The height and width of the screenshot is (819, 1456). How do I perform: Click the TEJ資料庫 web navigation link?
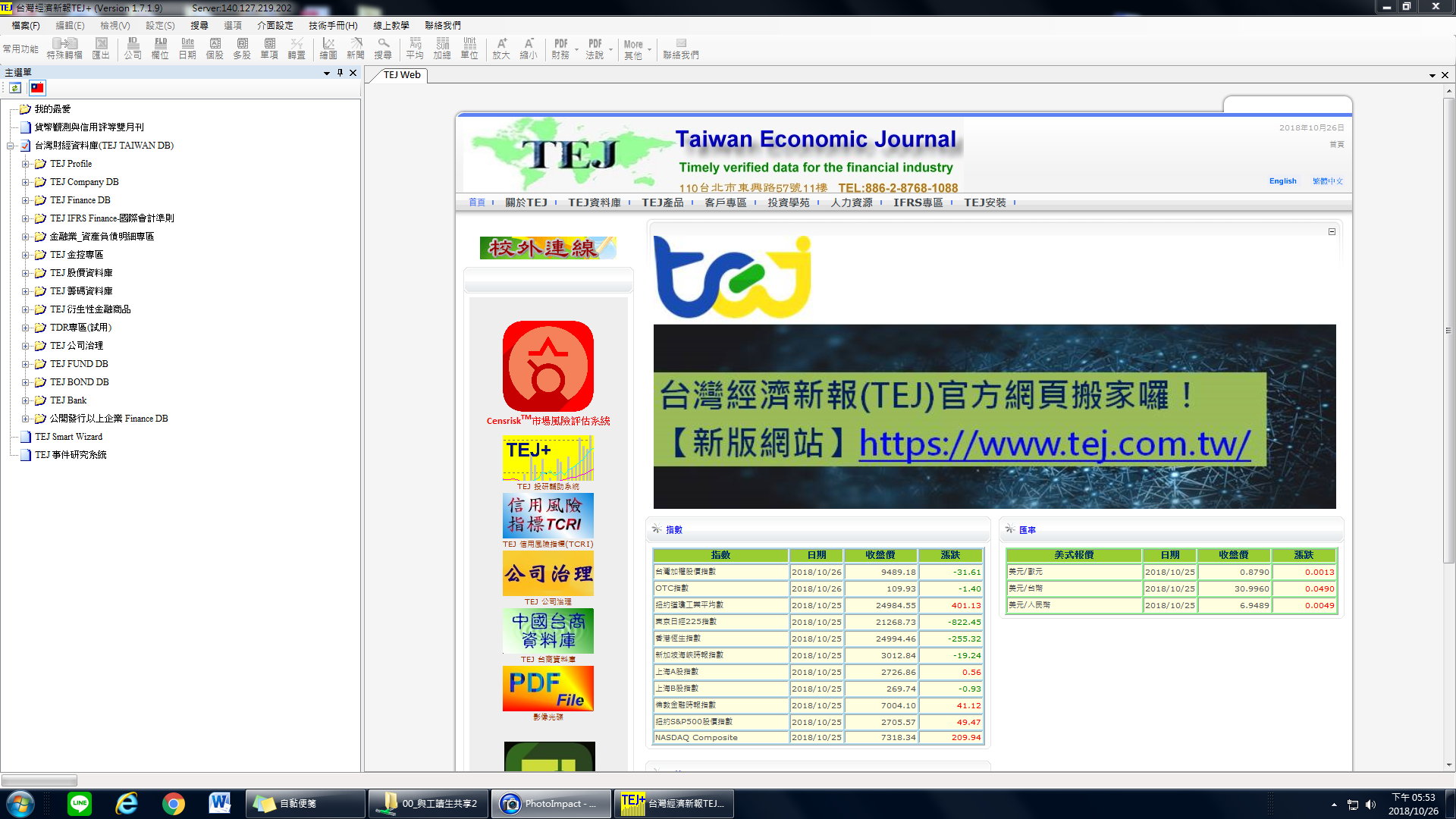pyautogui.click(x=595, y=202)
